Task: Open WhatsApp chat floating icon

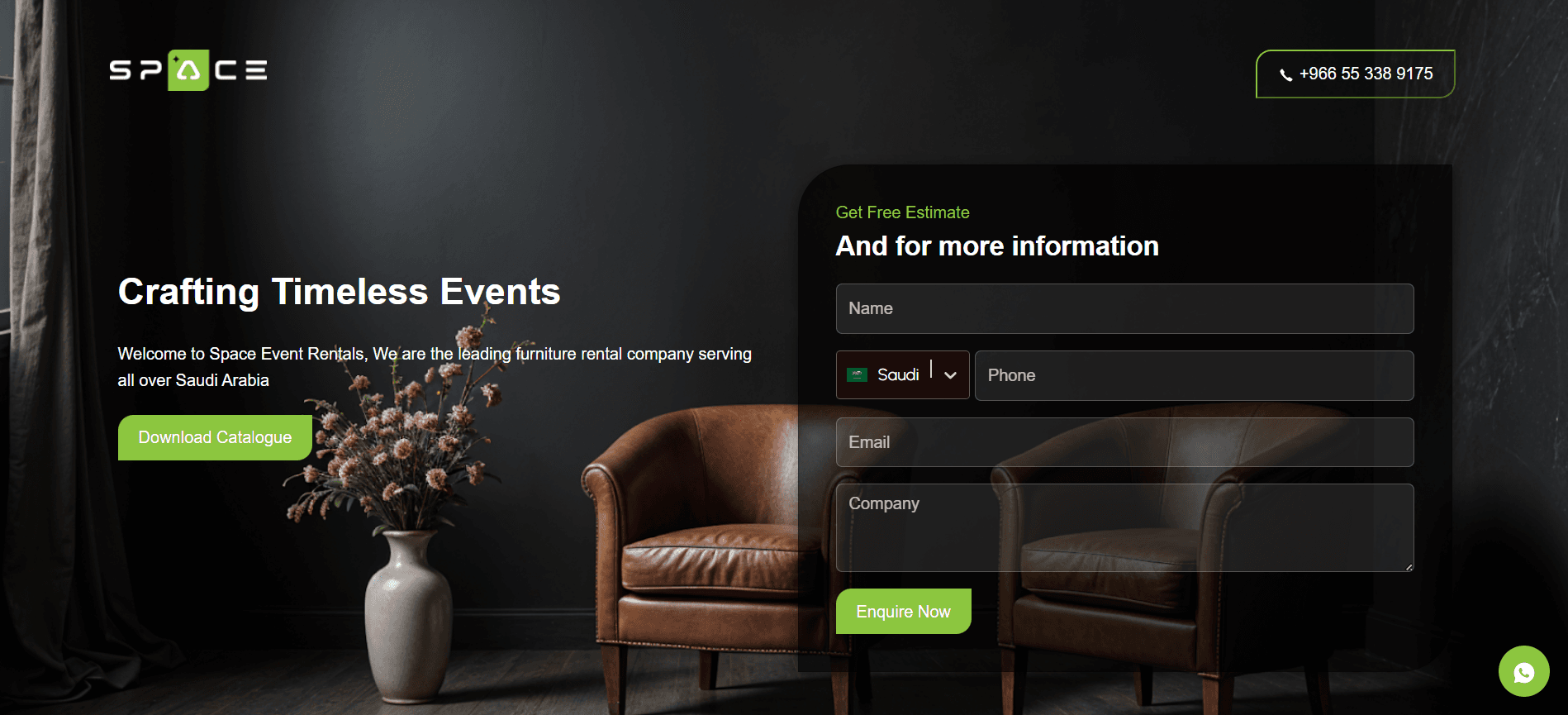Action: click(x=1523, y=671)
